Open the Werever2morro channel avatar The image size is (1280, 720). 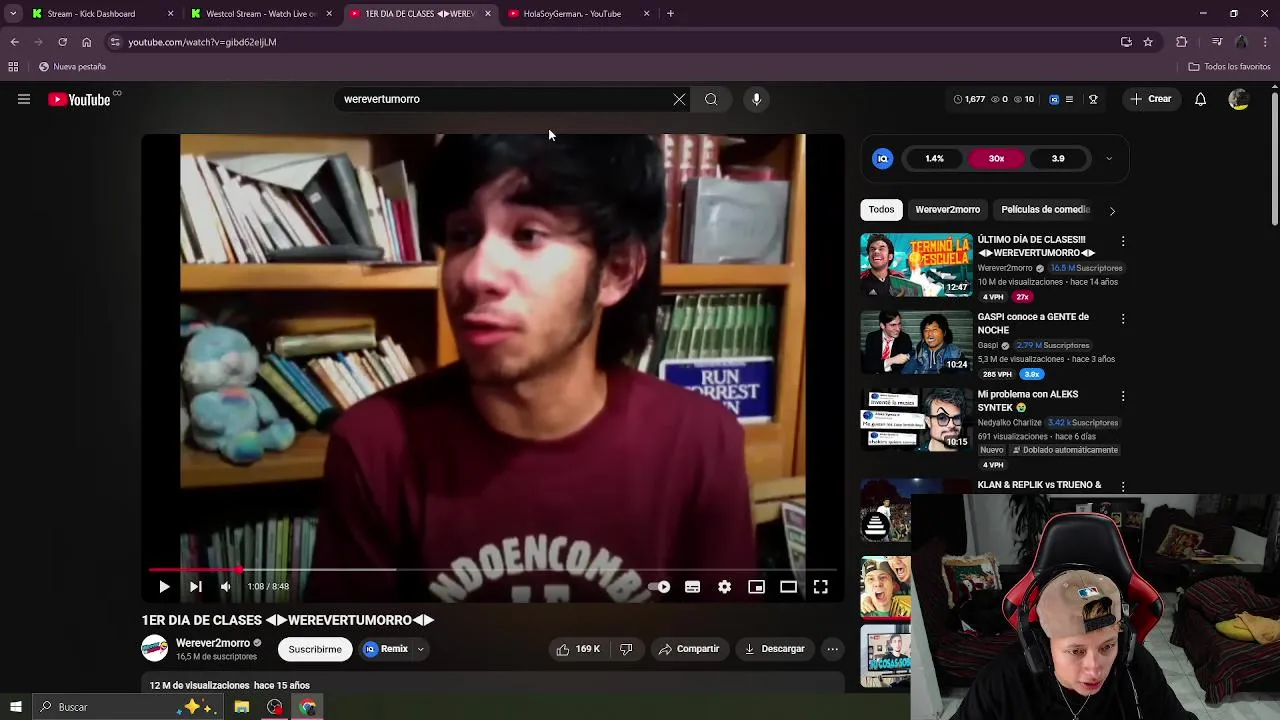pyautogui.click(x=155, y=649)
